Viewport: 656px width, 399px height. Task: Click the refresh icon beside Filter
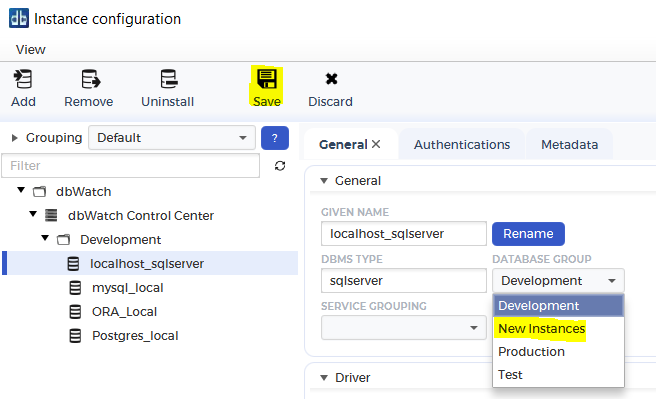click(280, 166)
